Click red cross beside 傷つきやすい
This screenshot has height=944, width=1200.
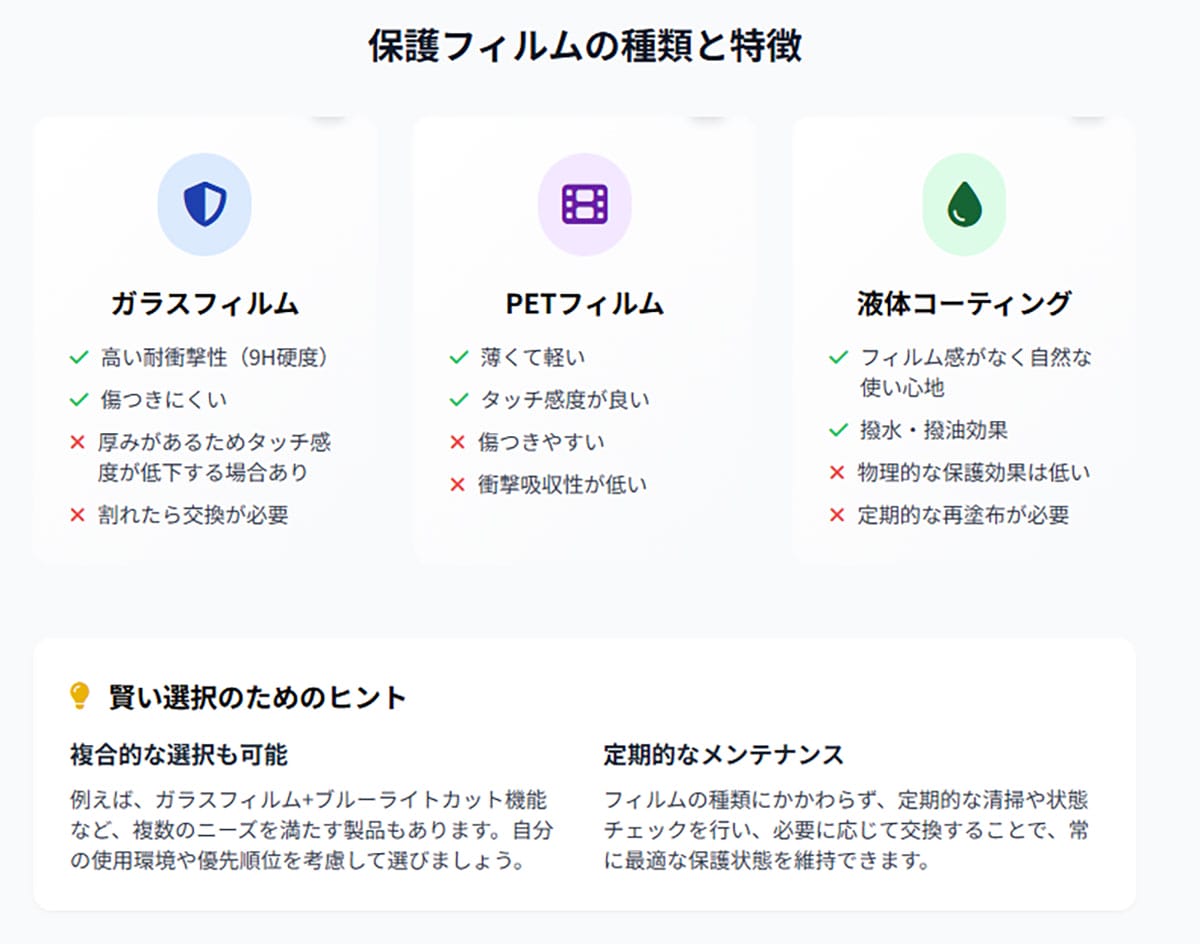pos(458,442)
